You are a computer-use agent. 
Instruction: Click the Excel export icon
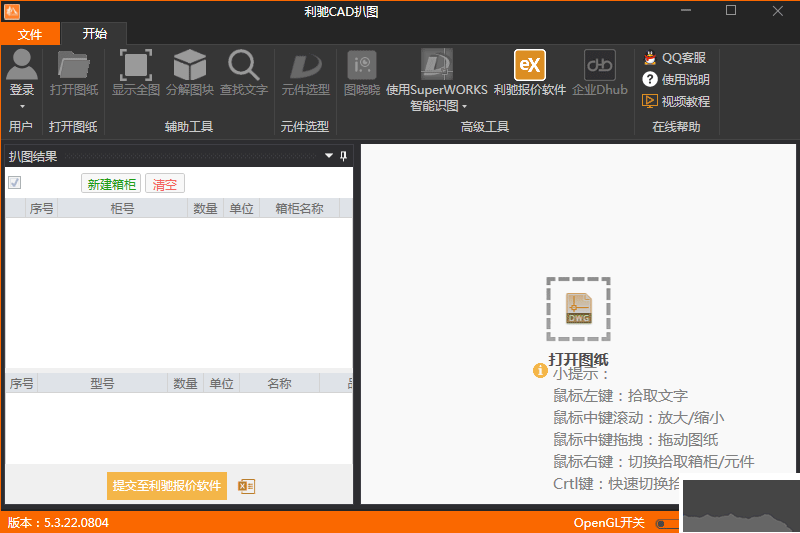coord(246,486)
